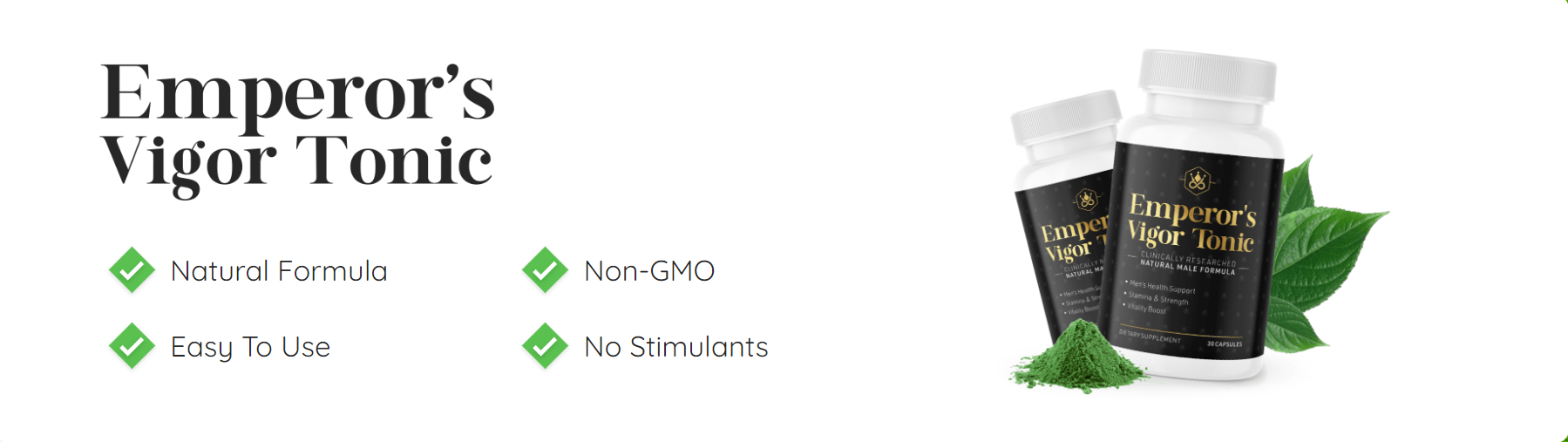Click the white cap of back bottle

(1066, 116)
